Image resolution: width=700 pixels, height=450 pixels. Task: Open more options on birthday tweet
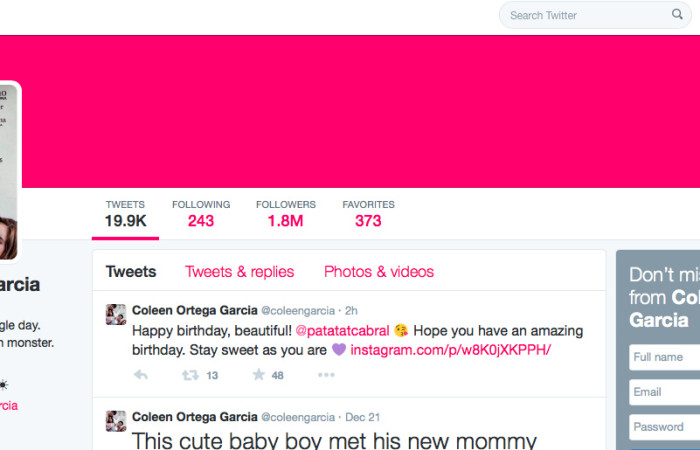tap(326, 375)
